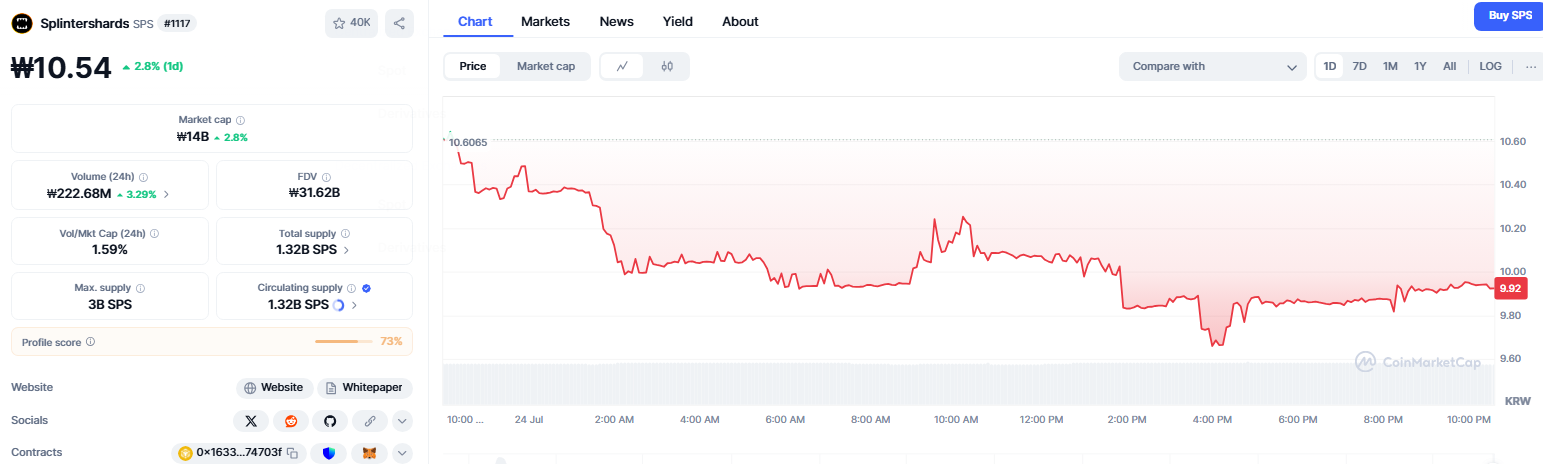Open the Chart tab

(x=475, y=21)
